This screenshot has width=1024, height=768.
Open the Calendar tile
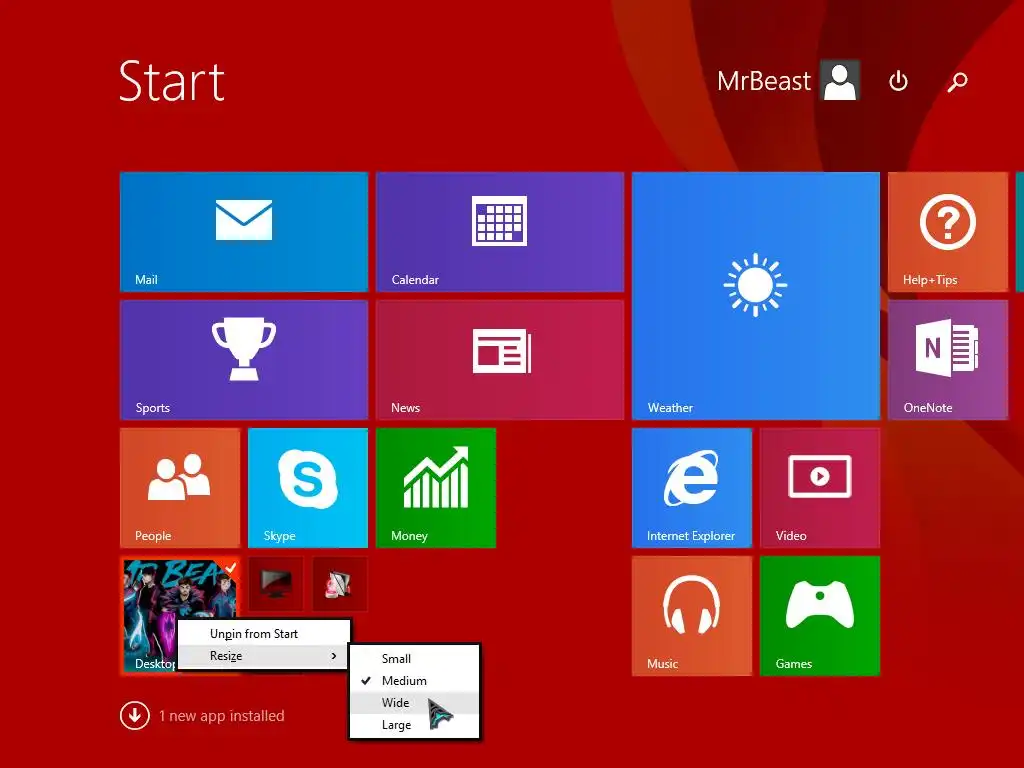tap(500, 232)
